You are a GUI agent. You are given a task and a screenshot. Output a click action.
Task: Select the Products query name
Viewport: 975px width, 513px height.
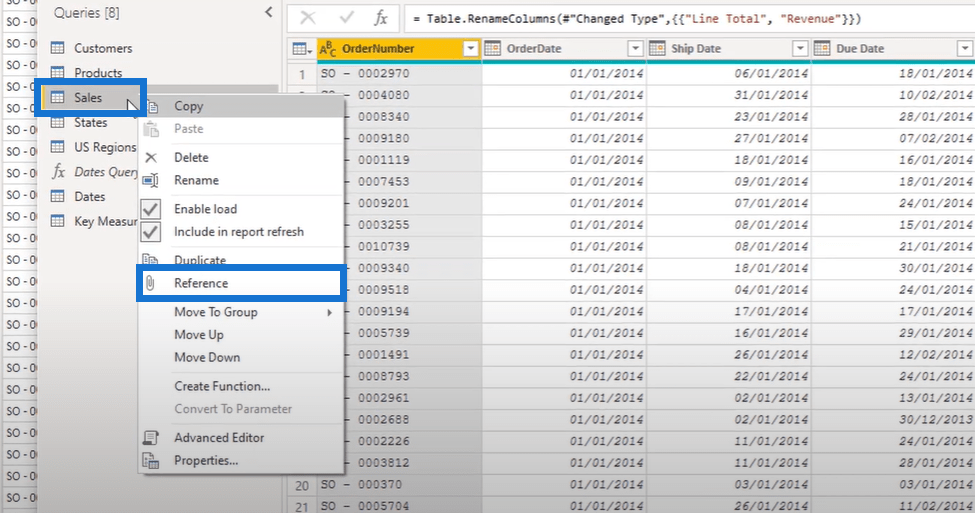point(98,73)
